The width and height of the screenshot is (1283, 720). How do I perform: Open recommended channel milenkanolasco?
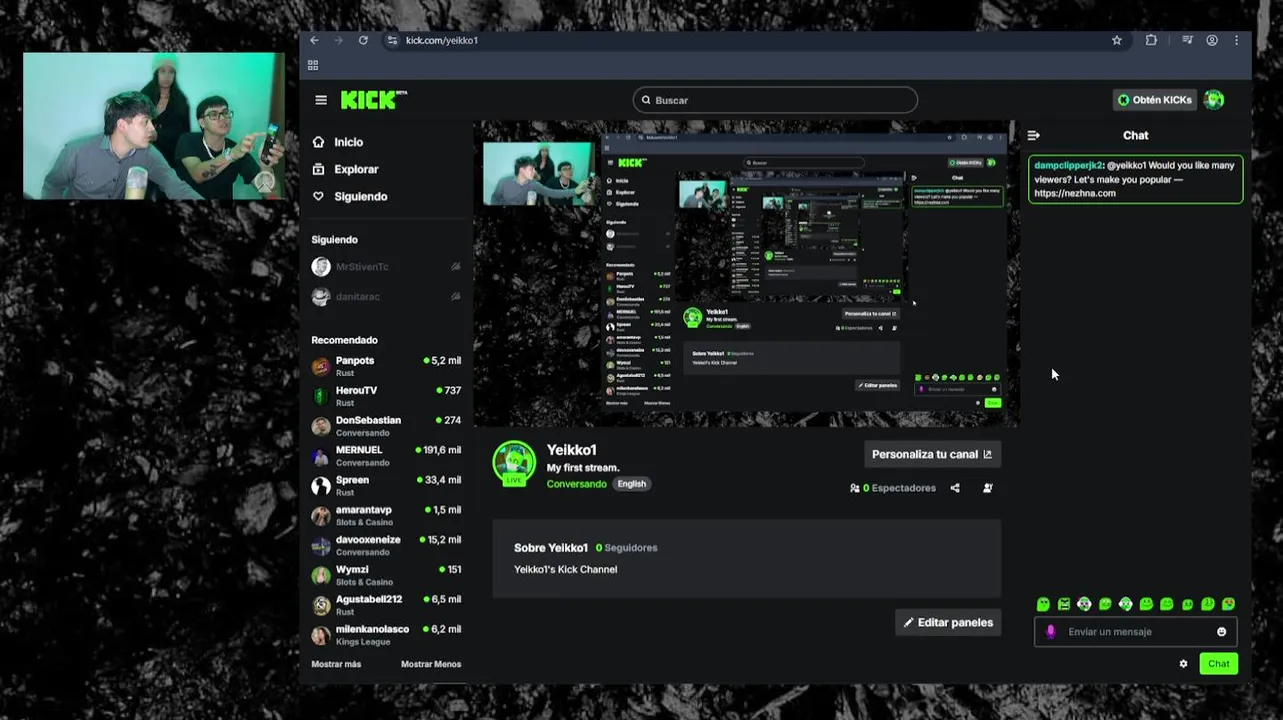[x=386, y=635]
